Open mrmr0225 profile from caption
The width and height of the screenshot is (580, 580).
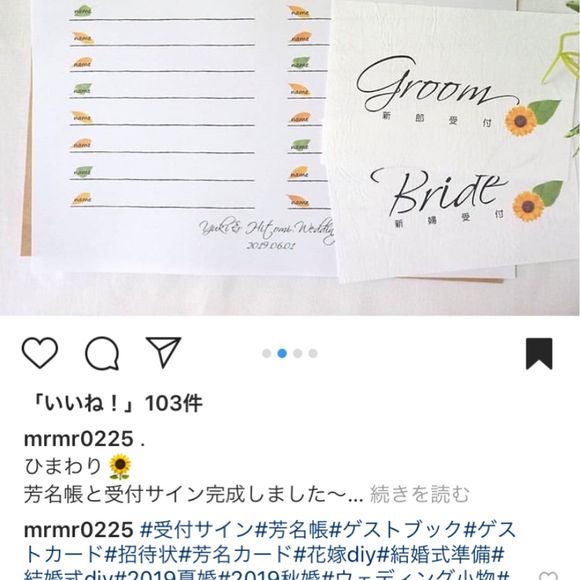coord(78,439)
